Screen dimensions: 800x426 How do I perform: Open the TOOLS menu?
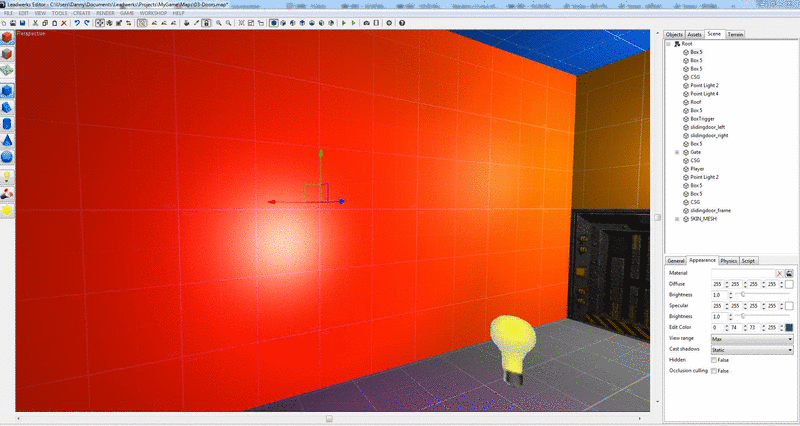59,13
